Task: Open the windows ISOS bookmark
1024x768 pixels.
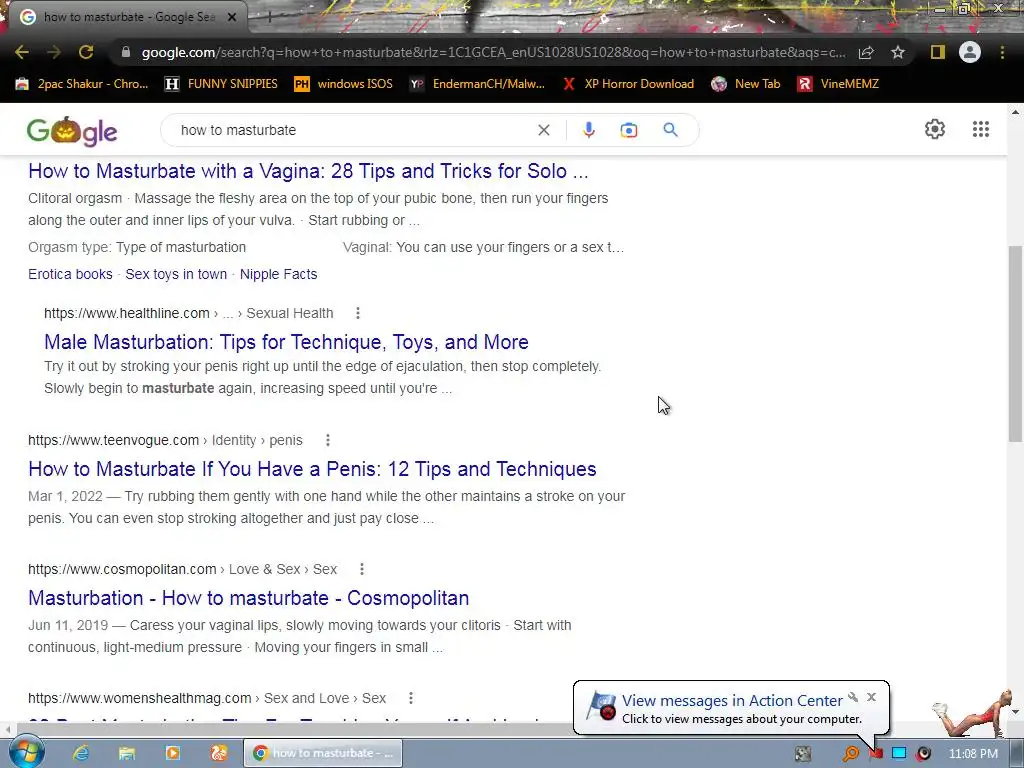Action: pyautogui.click(x=344, y=84)
